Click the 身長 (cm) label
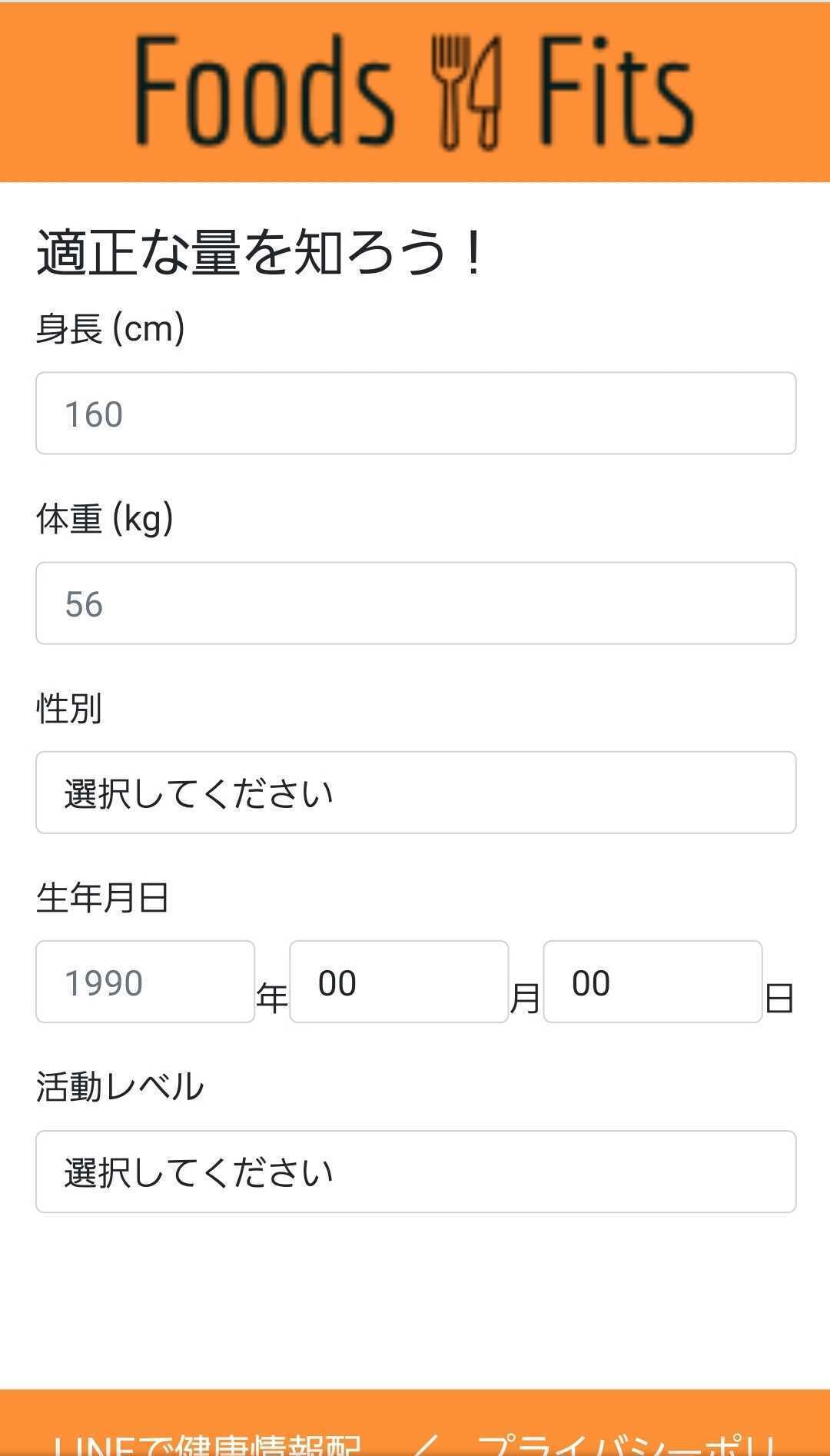The height and width of the screenshot is (1456, 830). [110, 329]
